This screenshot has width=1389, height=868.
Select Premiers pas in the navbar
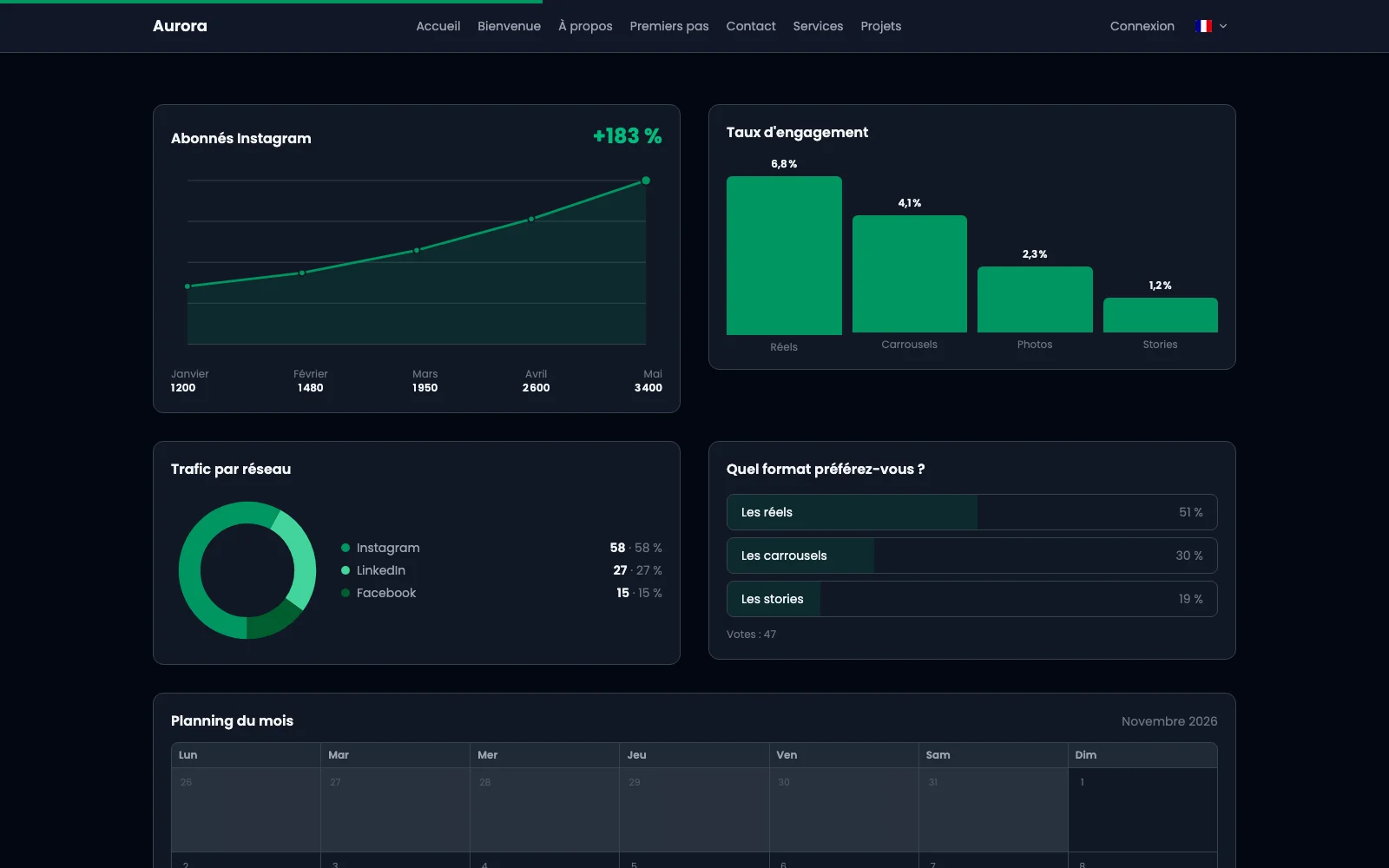click(669, 26)
